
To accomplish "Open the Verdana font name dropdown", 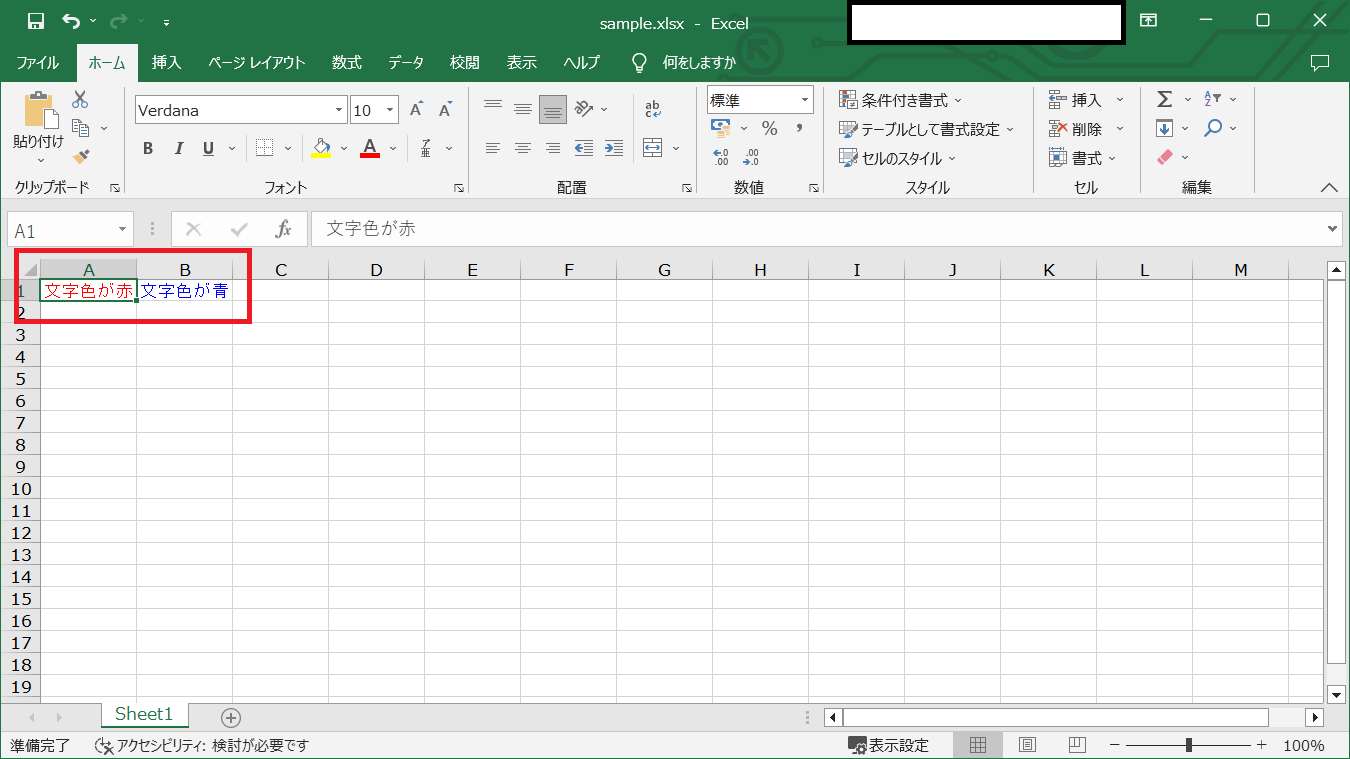I will tap(340, 110).
